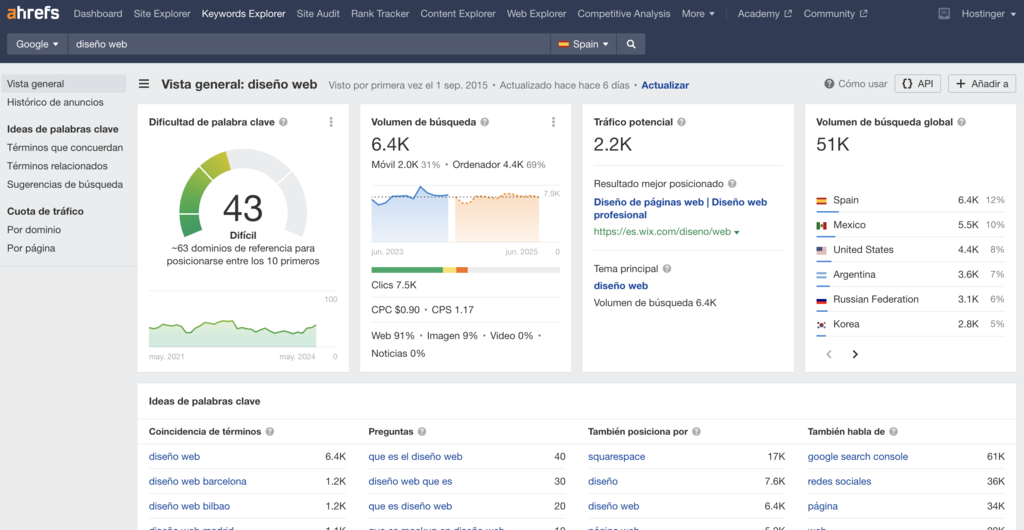Viewport: 1024px width, 530px height.
Task: Select Términos que concuerdan in sidebar
Action: pos(65,148)
